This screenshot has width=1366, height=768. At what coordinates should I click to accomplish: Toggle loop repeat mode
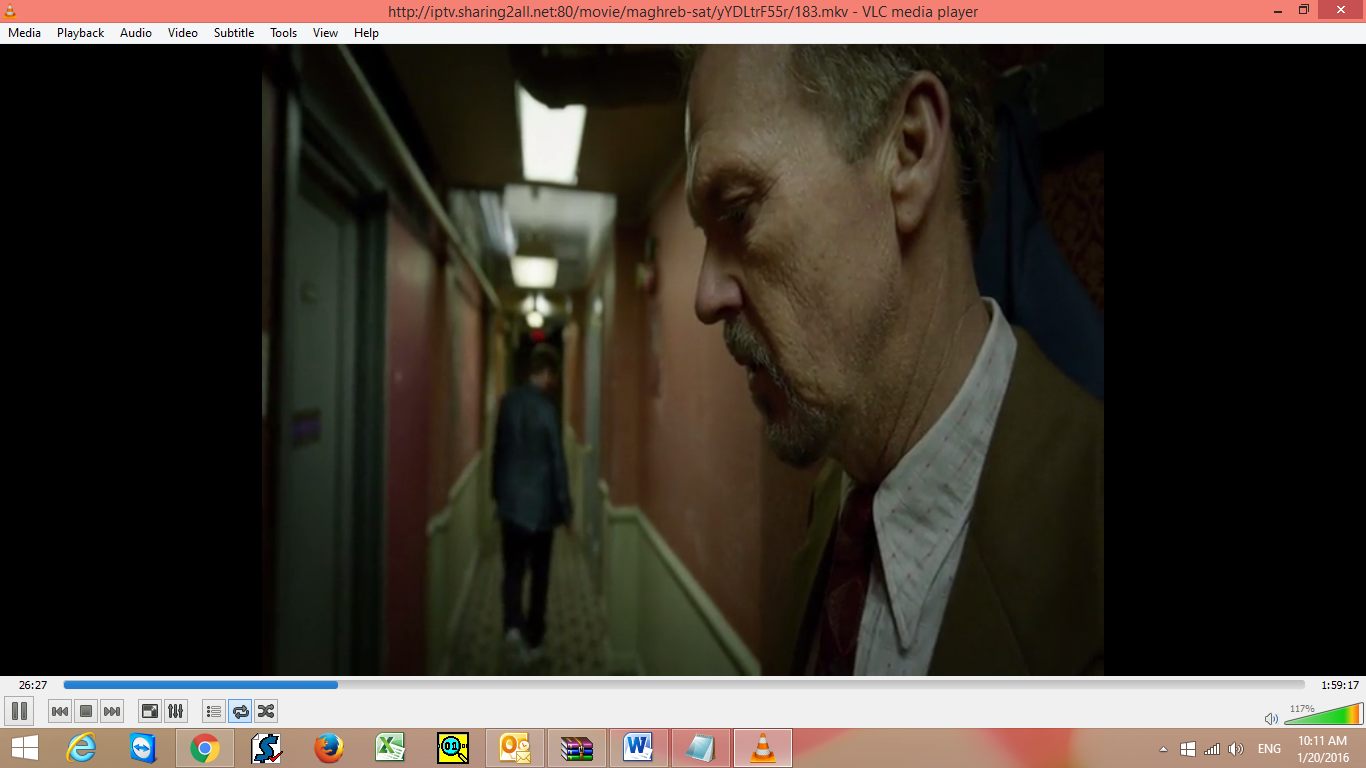[240, 711]
